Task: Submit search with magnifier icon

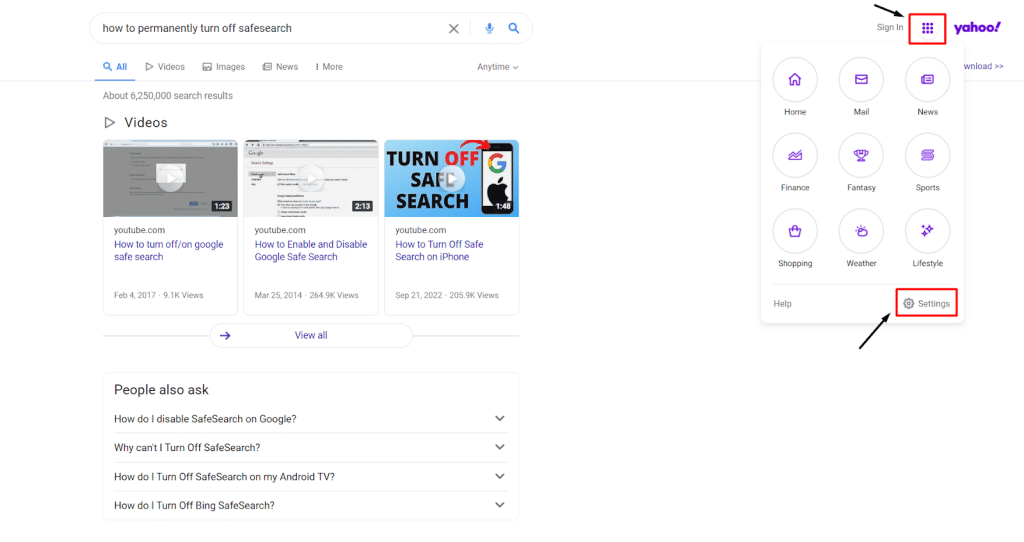Action: tap(514, 28)
